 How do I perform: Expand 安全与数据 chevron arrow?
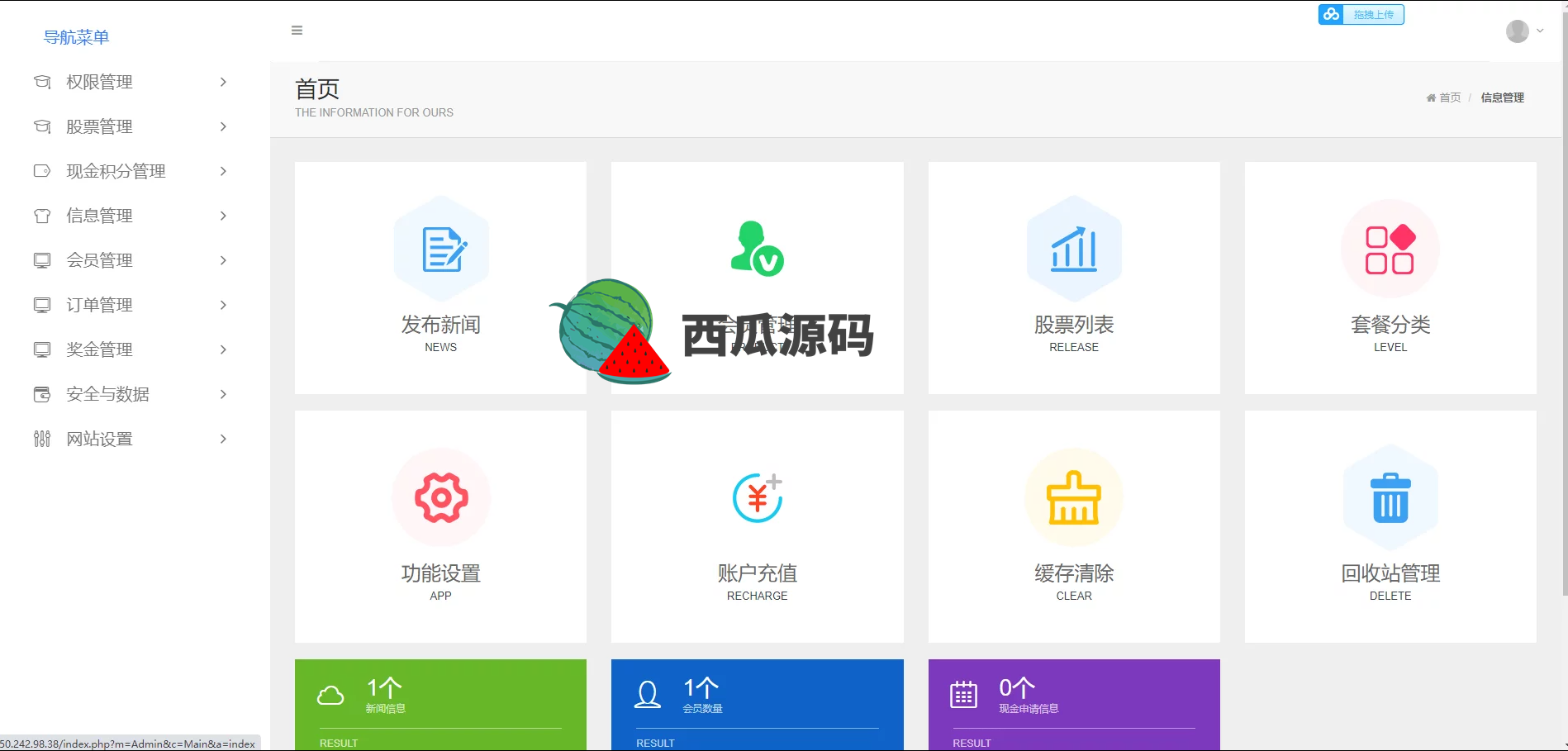pyautogui.click(x=223, y=394)
